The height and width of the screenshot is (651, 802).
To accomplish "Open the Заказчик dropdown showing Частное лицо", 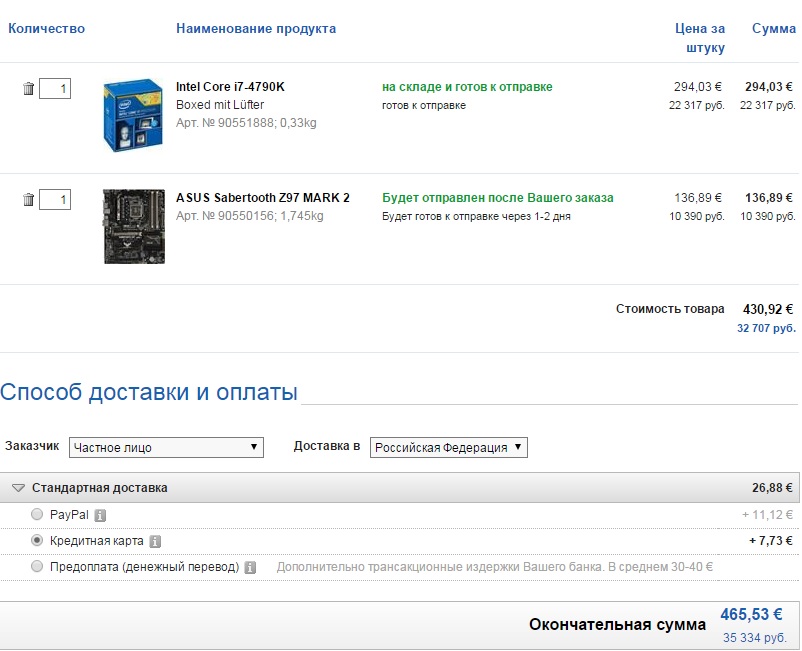I will coord(166,447).
